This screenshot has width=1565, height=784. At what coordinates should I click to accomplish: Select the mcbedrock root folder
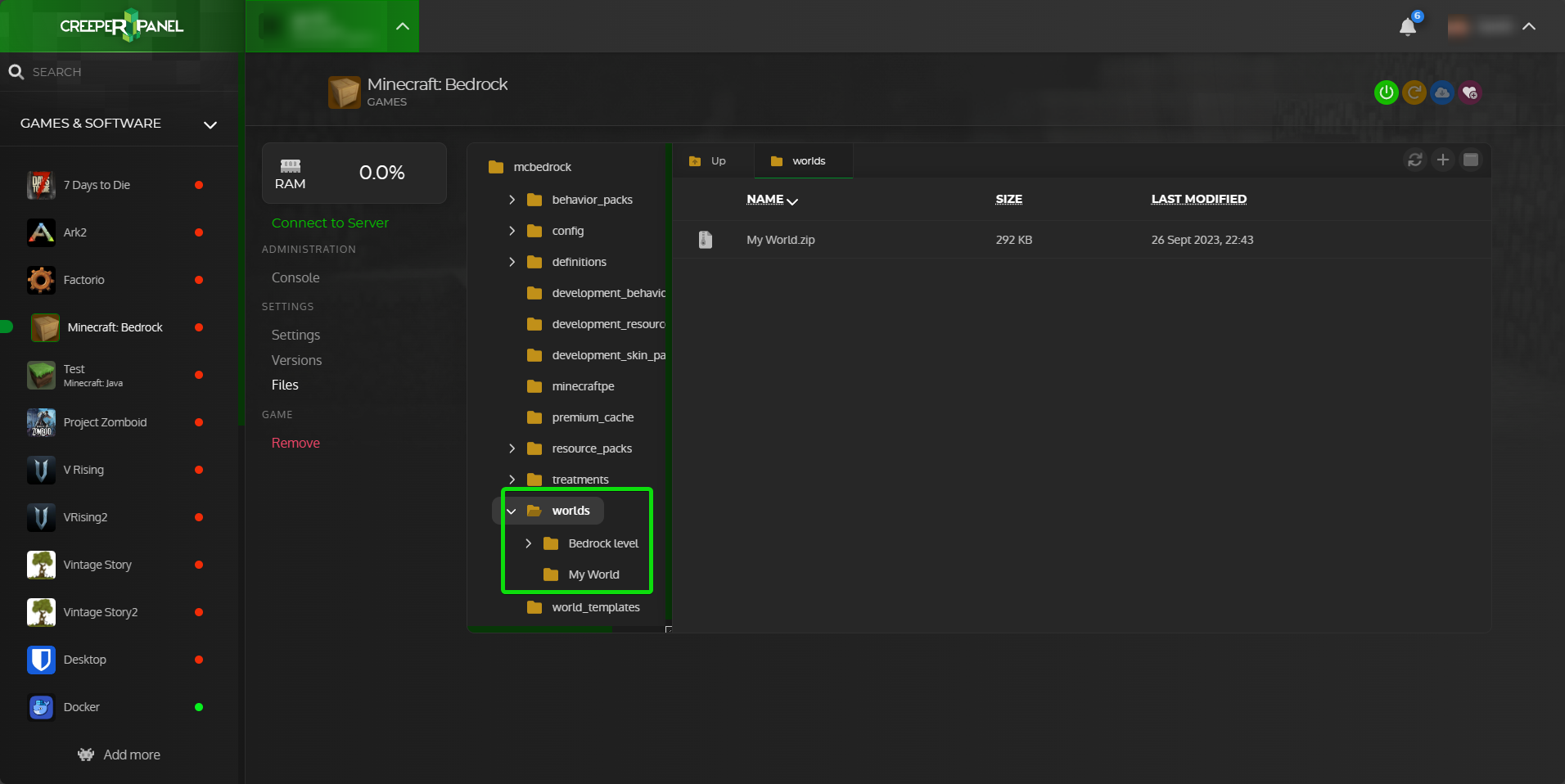(x=530, y=167)
